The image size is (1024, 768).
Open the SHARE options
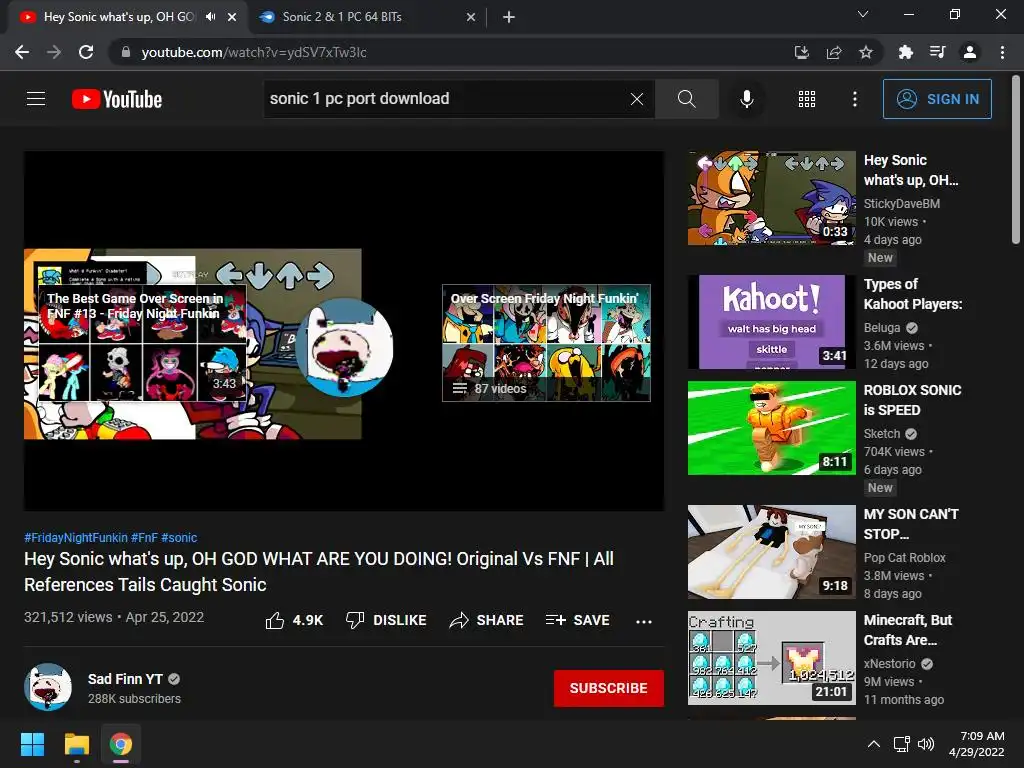(487, 620)
